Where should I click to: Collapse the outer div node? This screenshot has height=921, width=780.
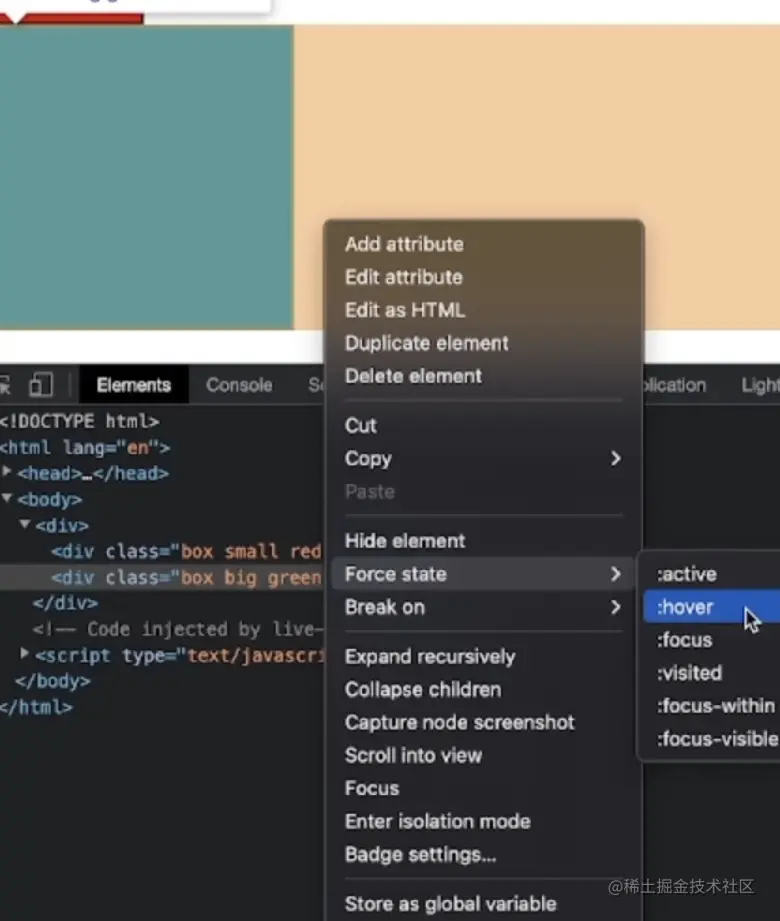pos(25,524)
